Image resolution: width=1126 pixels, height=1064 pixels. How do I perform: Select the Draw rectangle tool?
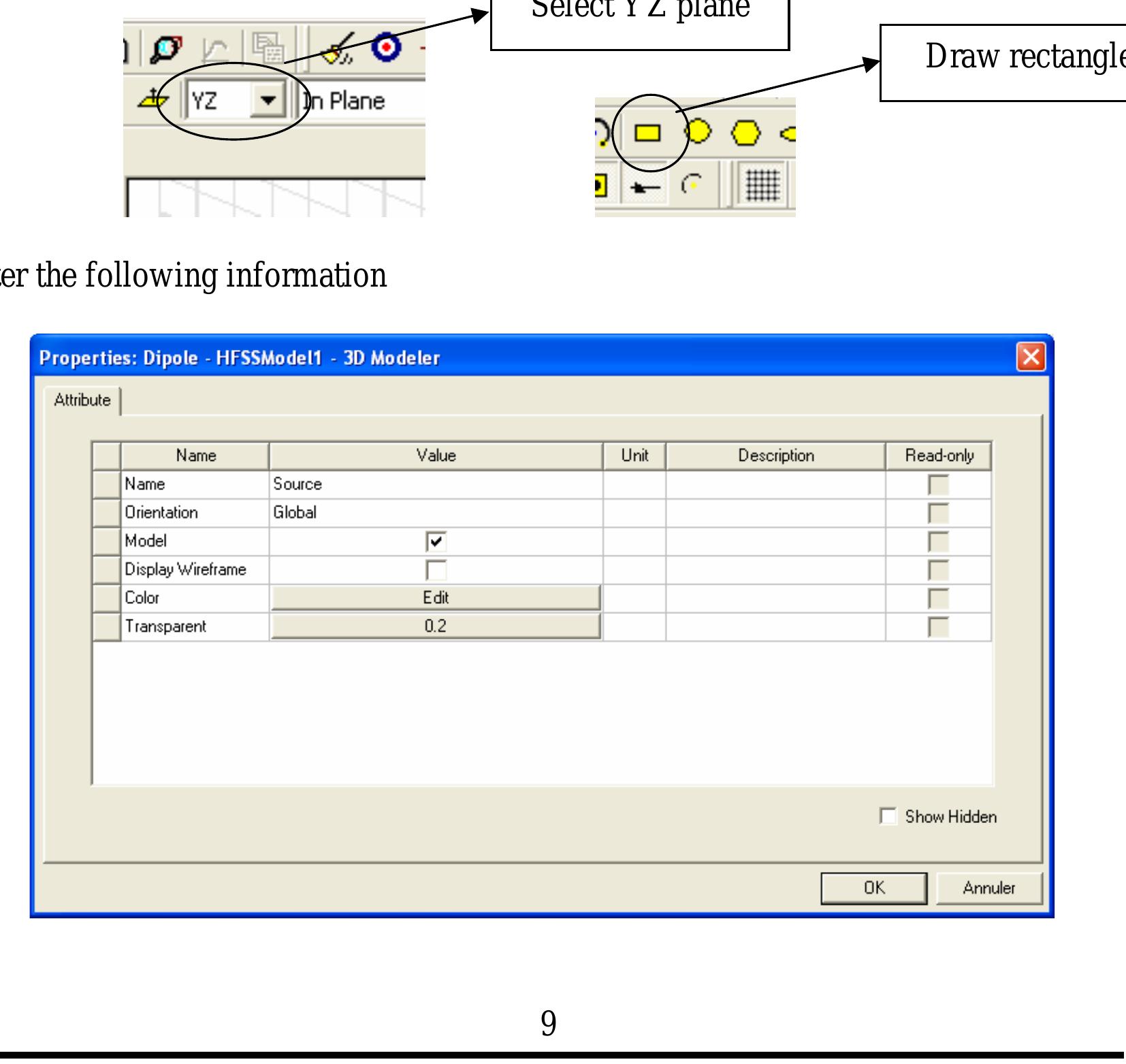click(647, 133)
